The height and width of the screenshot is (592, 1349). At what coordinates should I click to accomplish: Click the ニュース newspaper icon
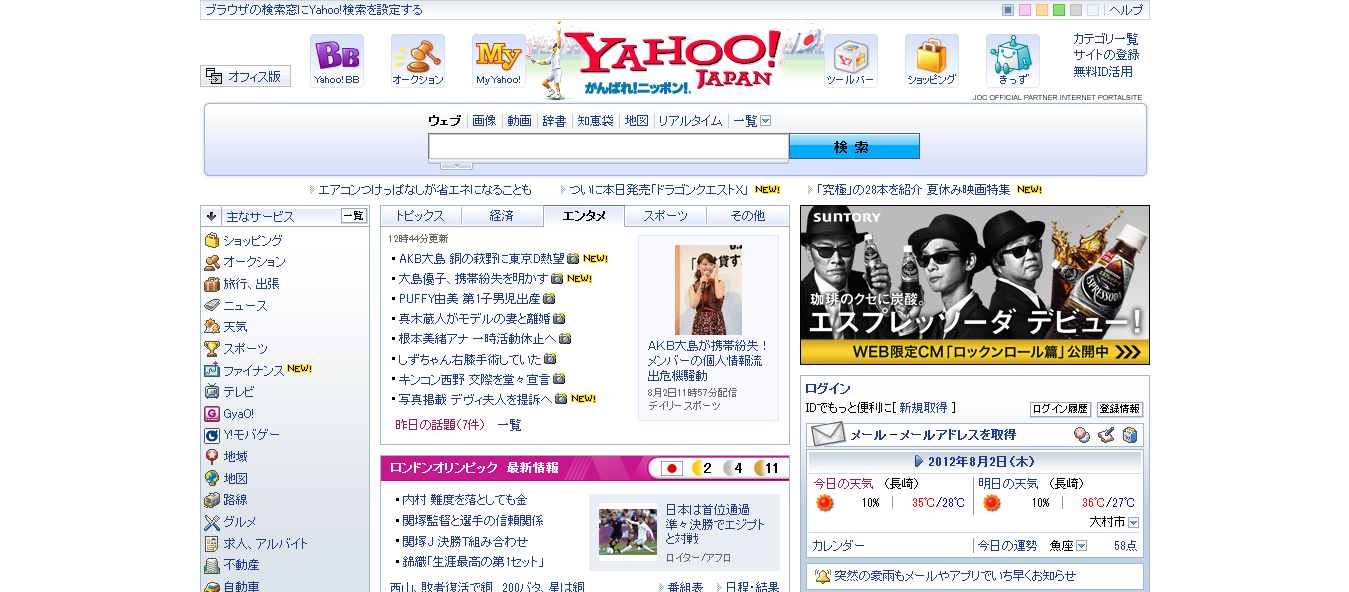point(212,306)
